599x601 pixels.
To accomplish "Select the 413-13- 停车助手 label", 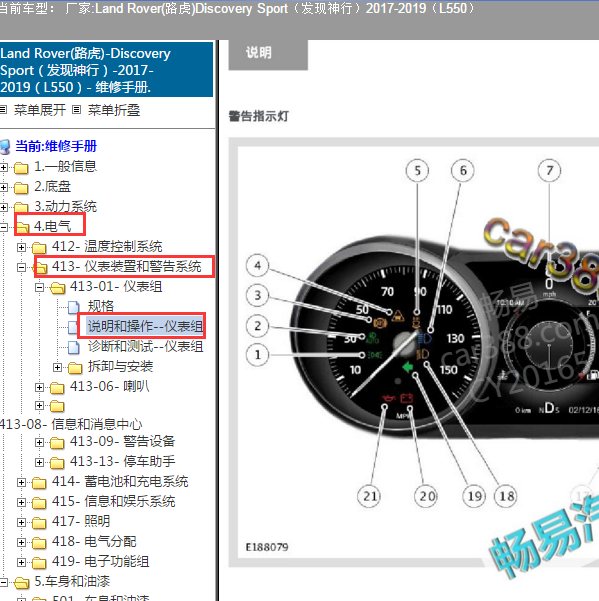I will 122,461.
